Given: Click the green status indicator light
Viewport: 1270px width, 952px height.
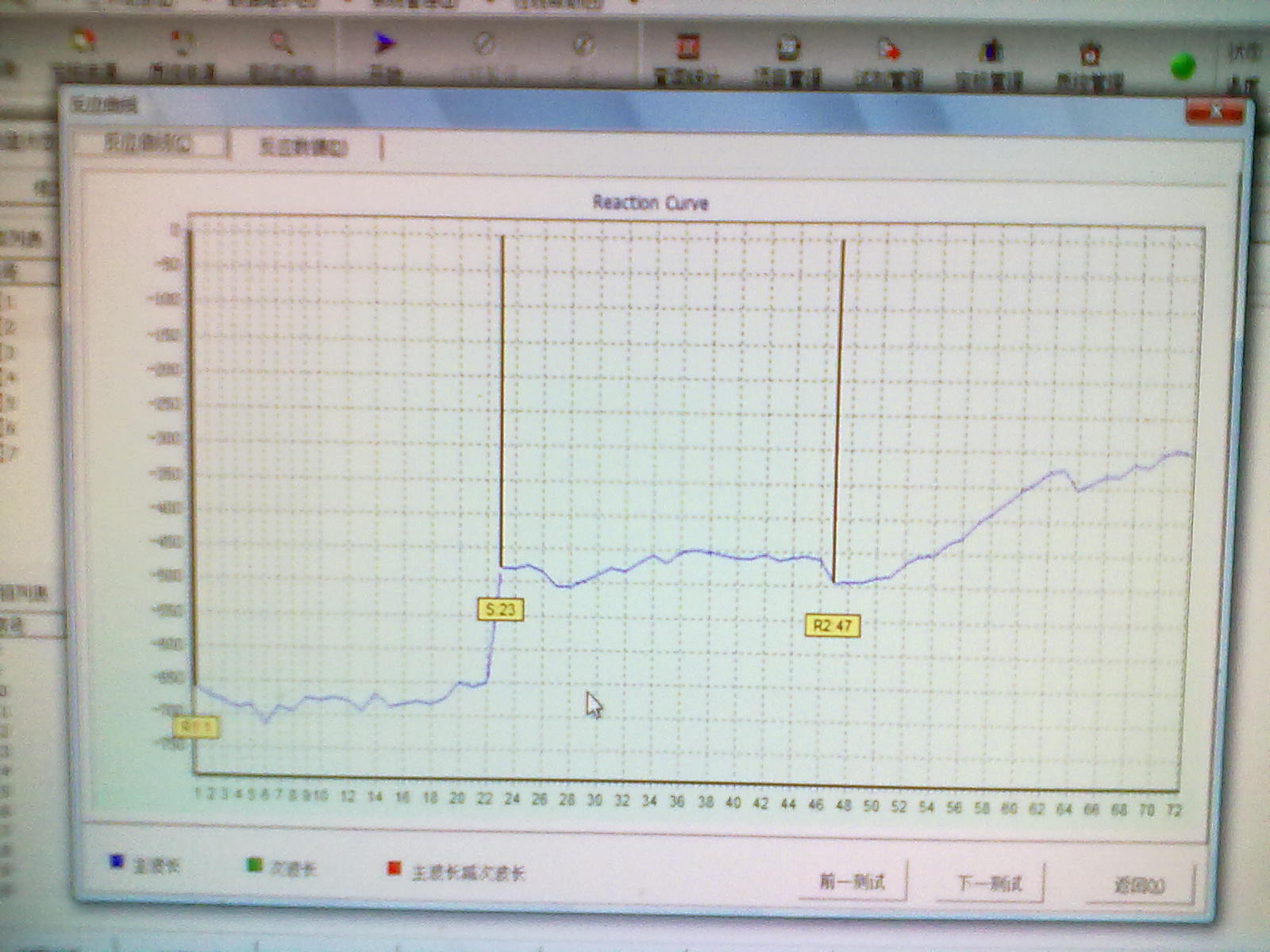Looking at the screenshot, I should tap(1183, 67).
